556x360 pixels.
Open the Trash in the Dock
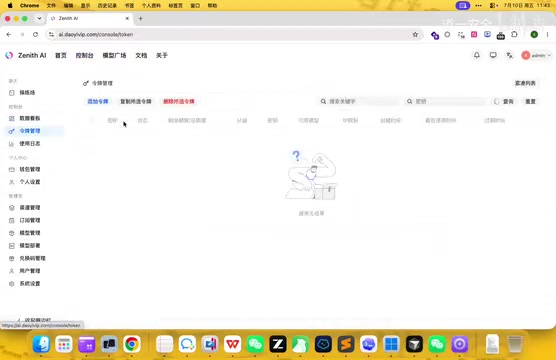point(515,344)
